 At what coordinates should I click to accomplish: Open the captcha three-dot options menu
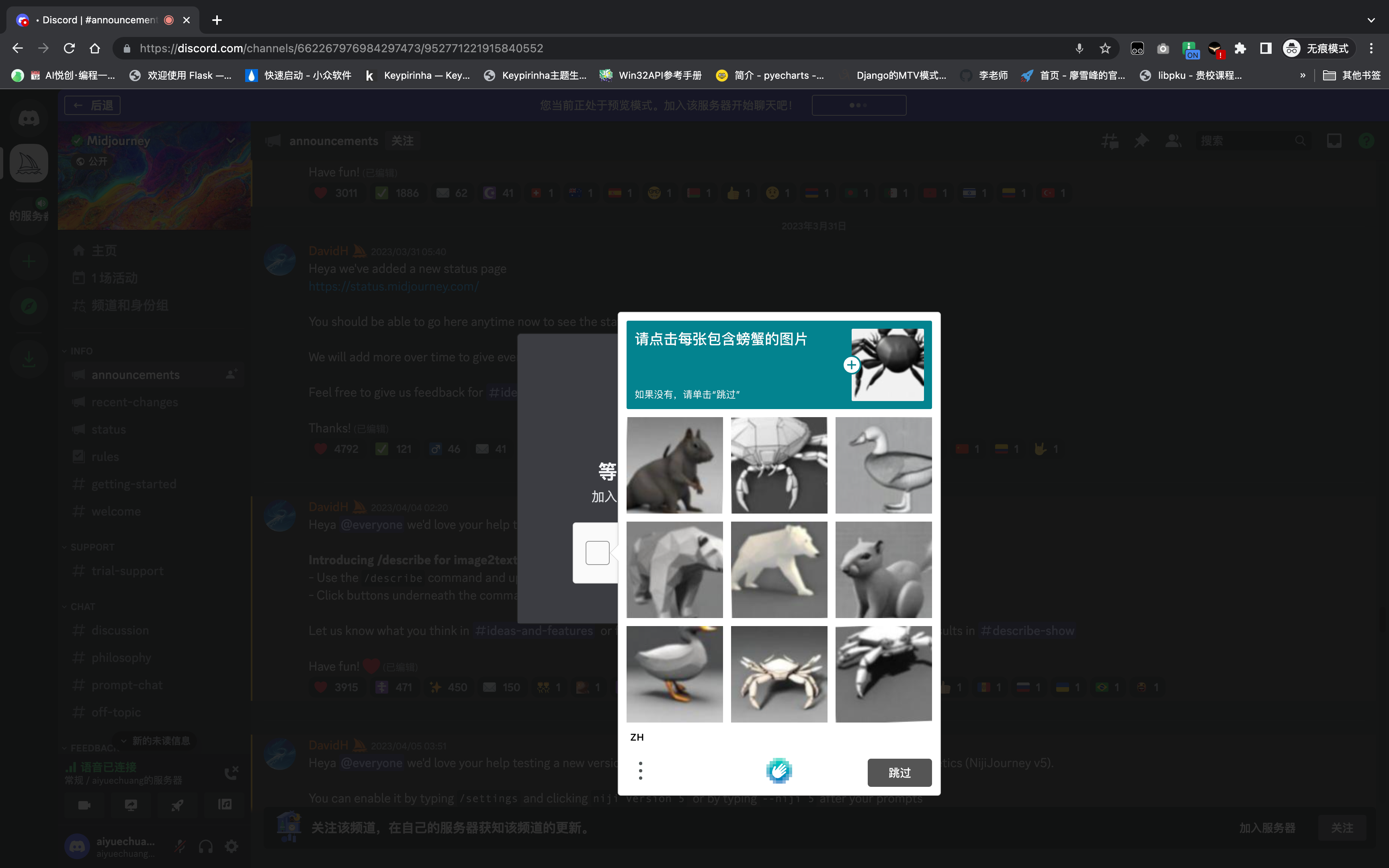point(641,771)
